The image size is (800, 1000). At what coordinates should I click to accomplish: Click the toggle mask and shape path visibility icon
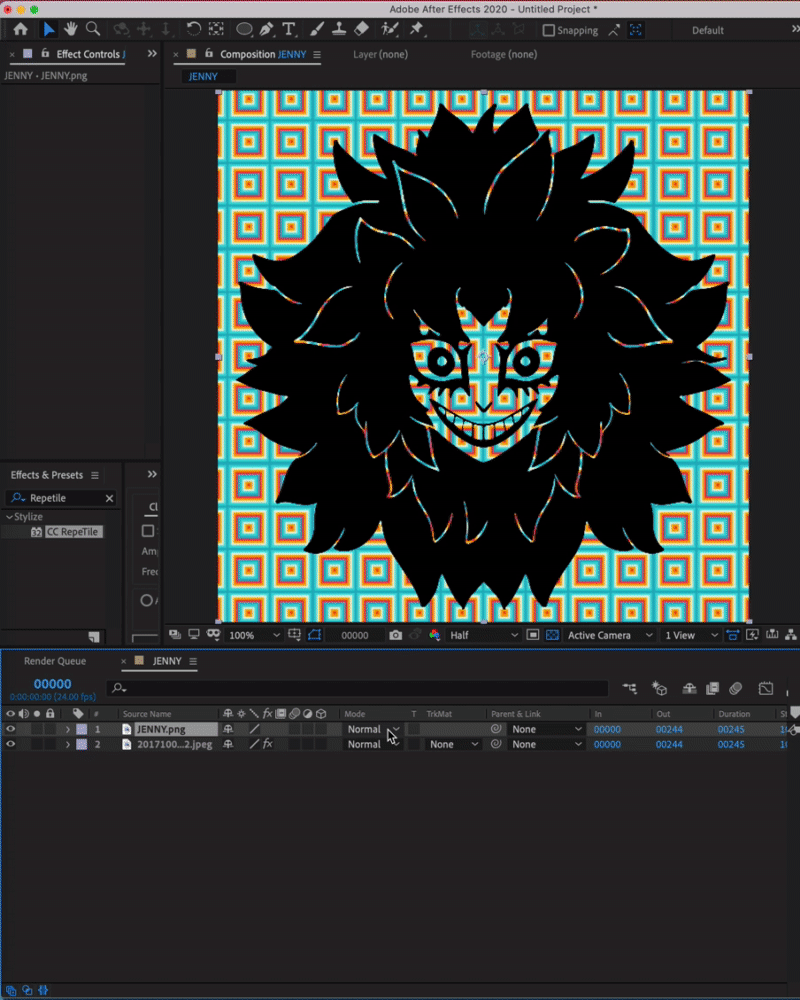pos(315,635)
